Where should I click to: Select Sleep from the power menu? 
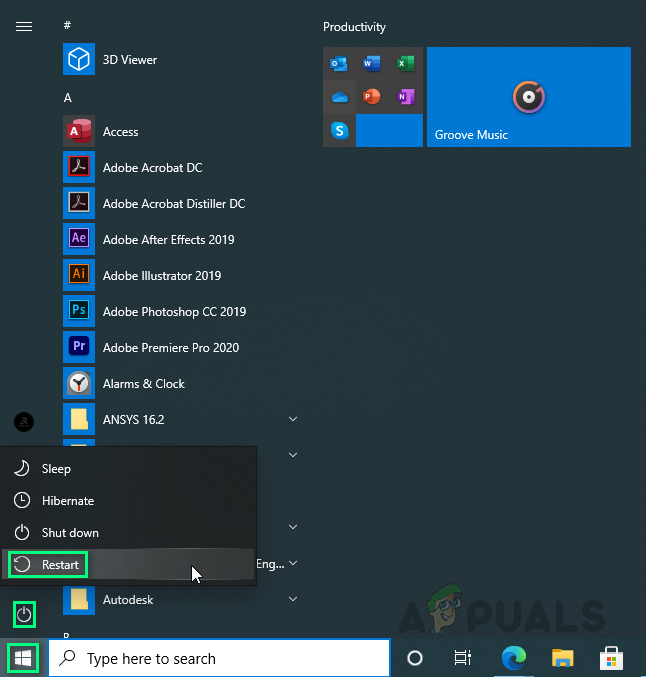(128, 468)
